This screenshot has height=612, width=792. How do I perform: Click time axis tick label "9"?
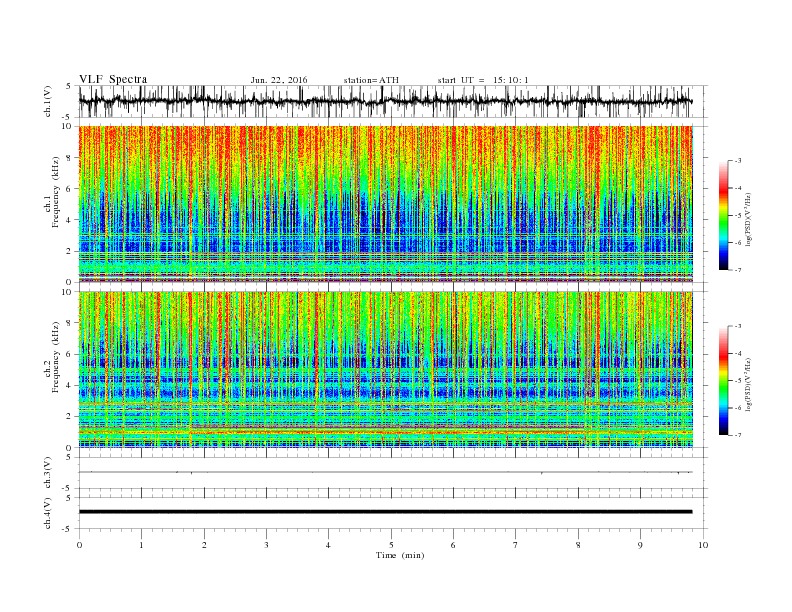point(640,545)
